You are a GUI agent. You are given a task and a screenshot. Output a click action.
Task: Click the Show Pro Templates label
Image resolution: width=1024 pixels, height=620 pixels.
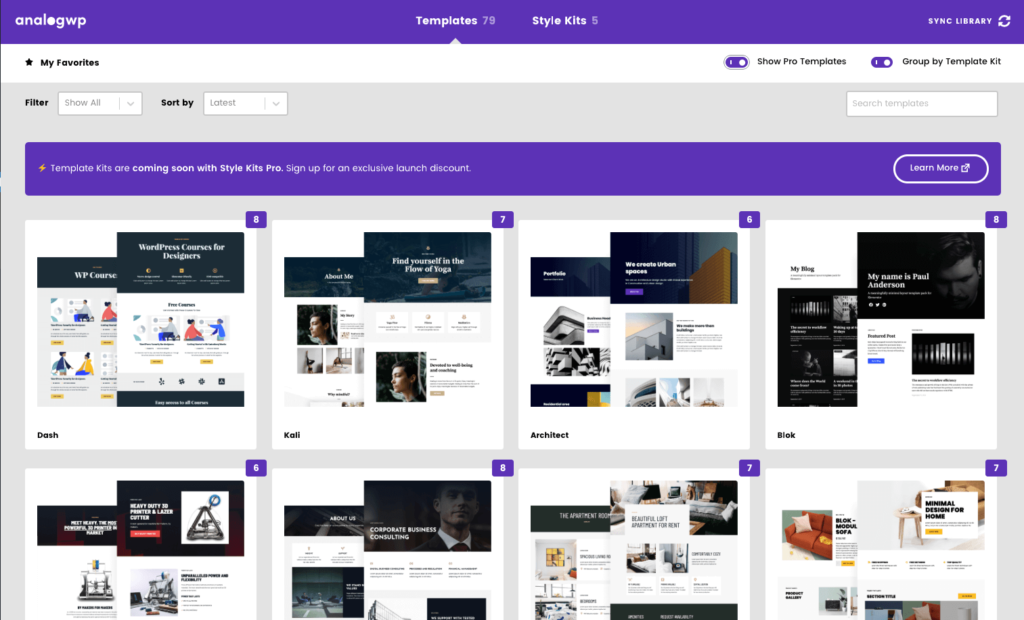tap(801, 61)
